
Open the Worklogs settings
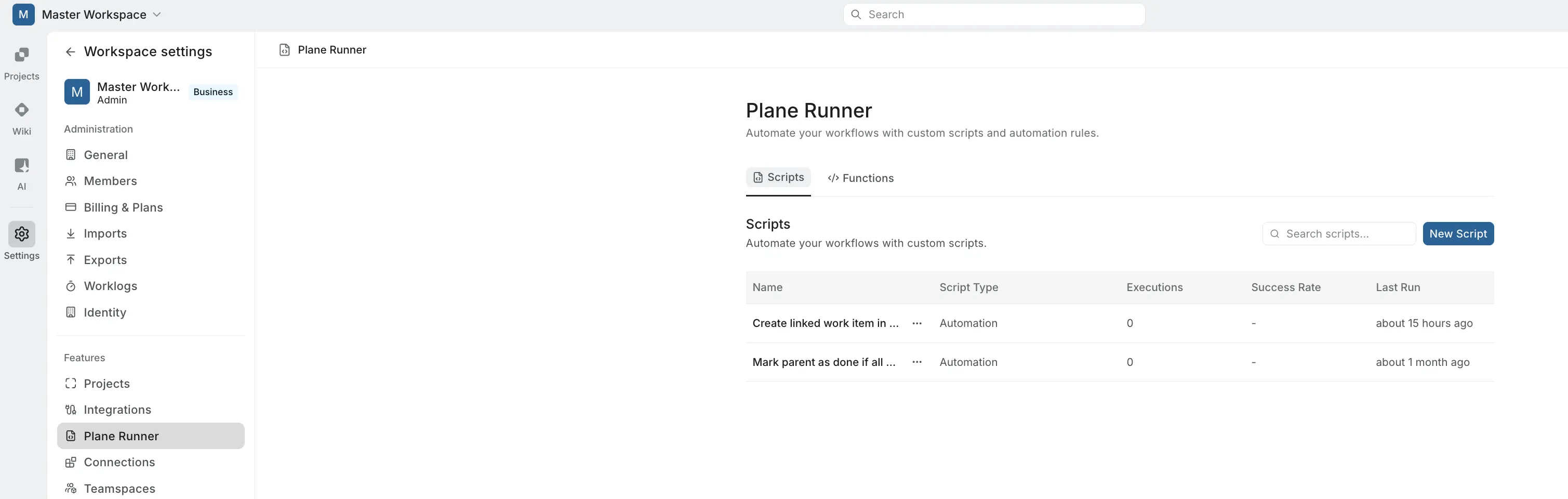click(x=110, y=286)
